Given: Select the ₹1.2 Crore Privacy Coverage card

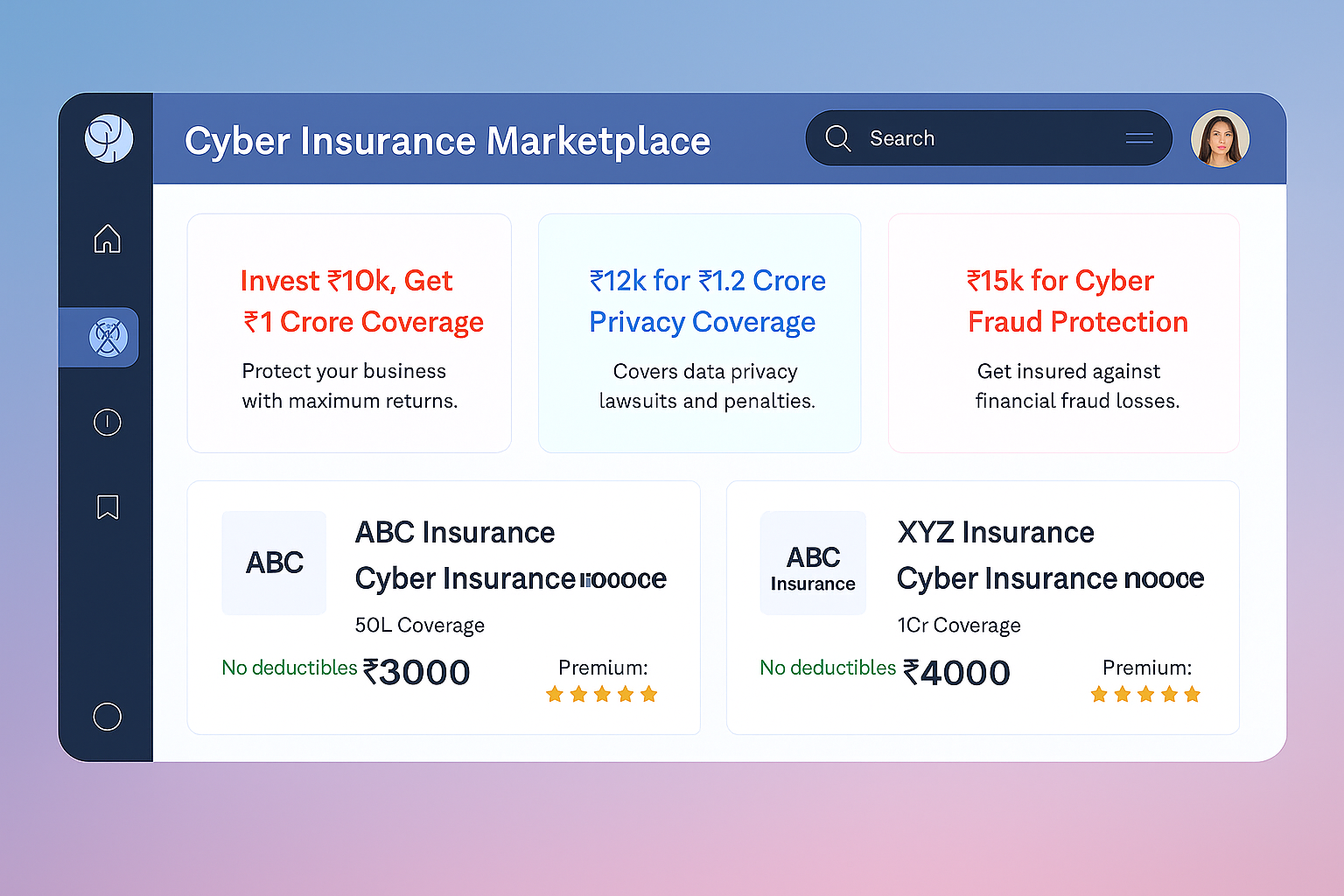Looking at the screenshot, I should (700, 333).
